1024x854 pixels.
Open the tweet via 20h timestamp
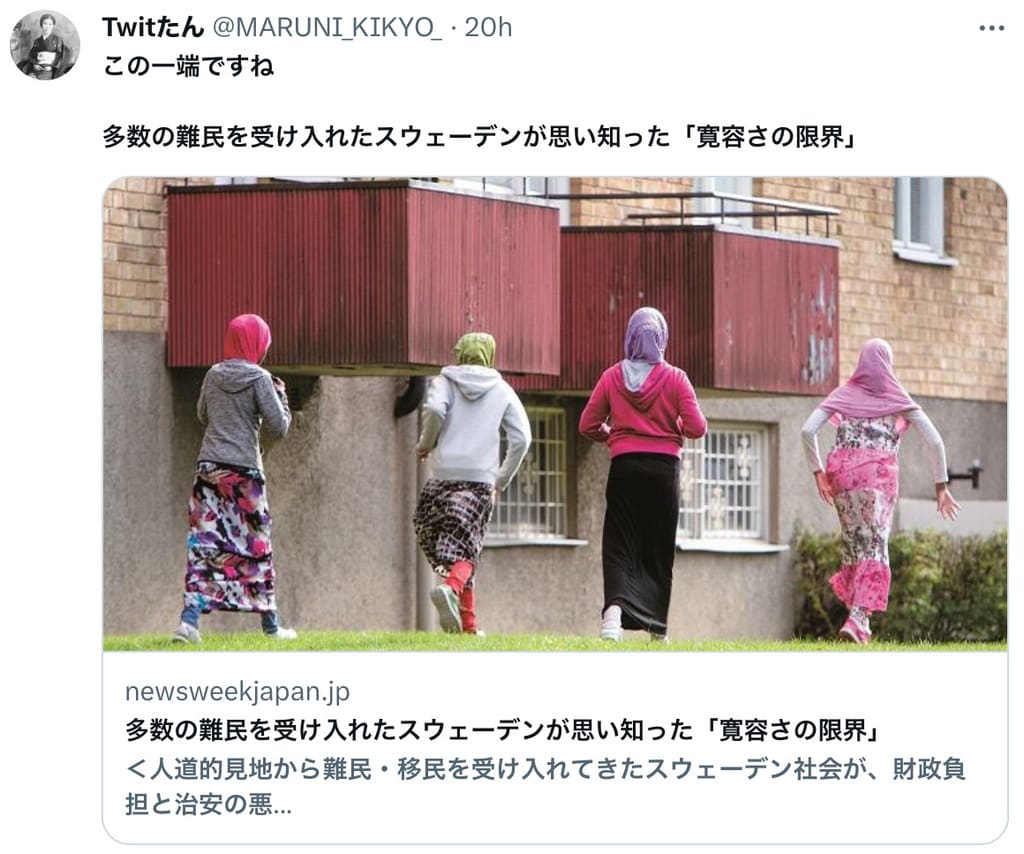[x=488, y=27]
